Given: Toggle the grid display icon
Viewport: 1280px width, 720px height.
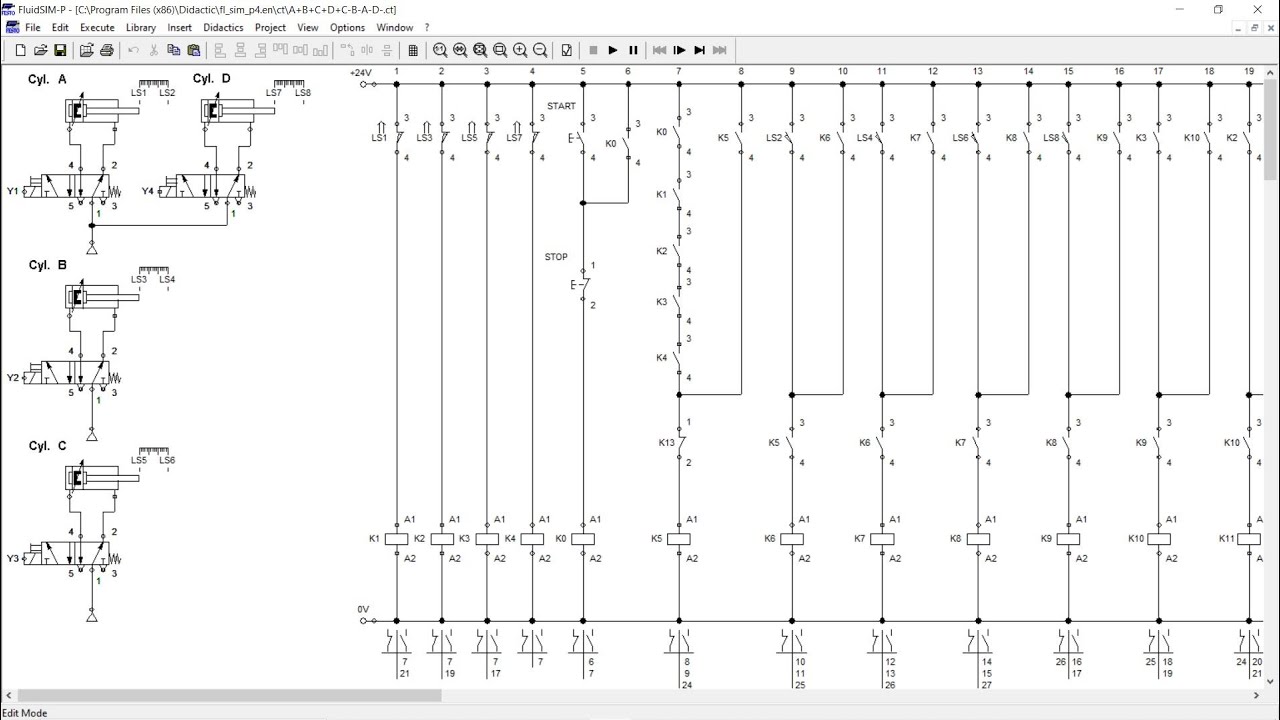Looking at the screenshot, I should click(413, 50).
